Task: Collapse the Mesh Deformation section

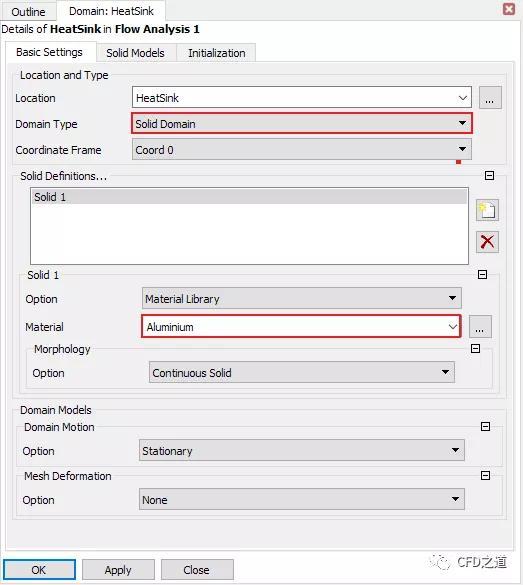Action: [485, 475]
